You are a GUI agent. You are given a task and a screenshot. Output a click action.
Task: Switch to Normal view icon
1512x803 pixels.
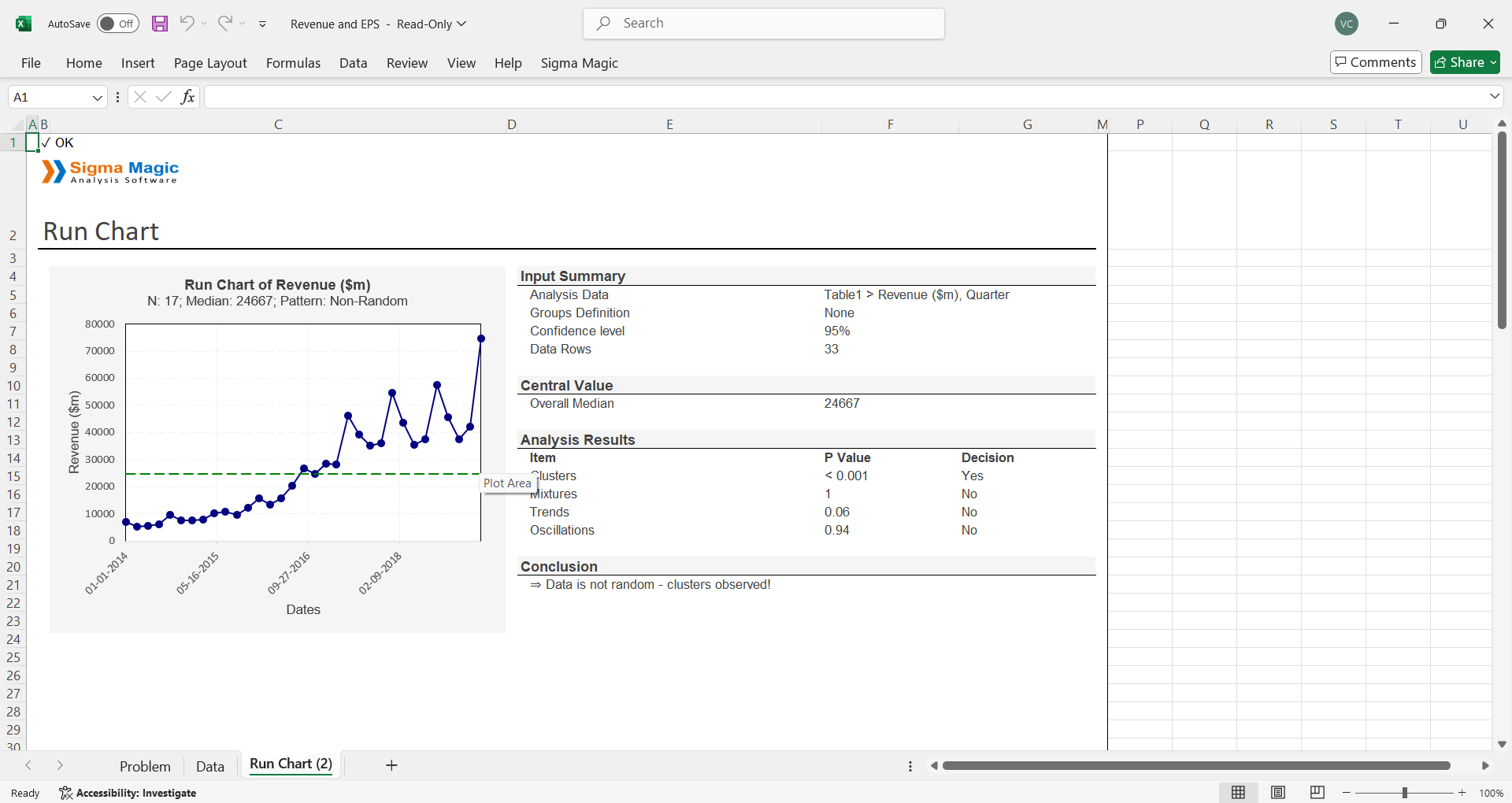tap(1238, 793)
